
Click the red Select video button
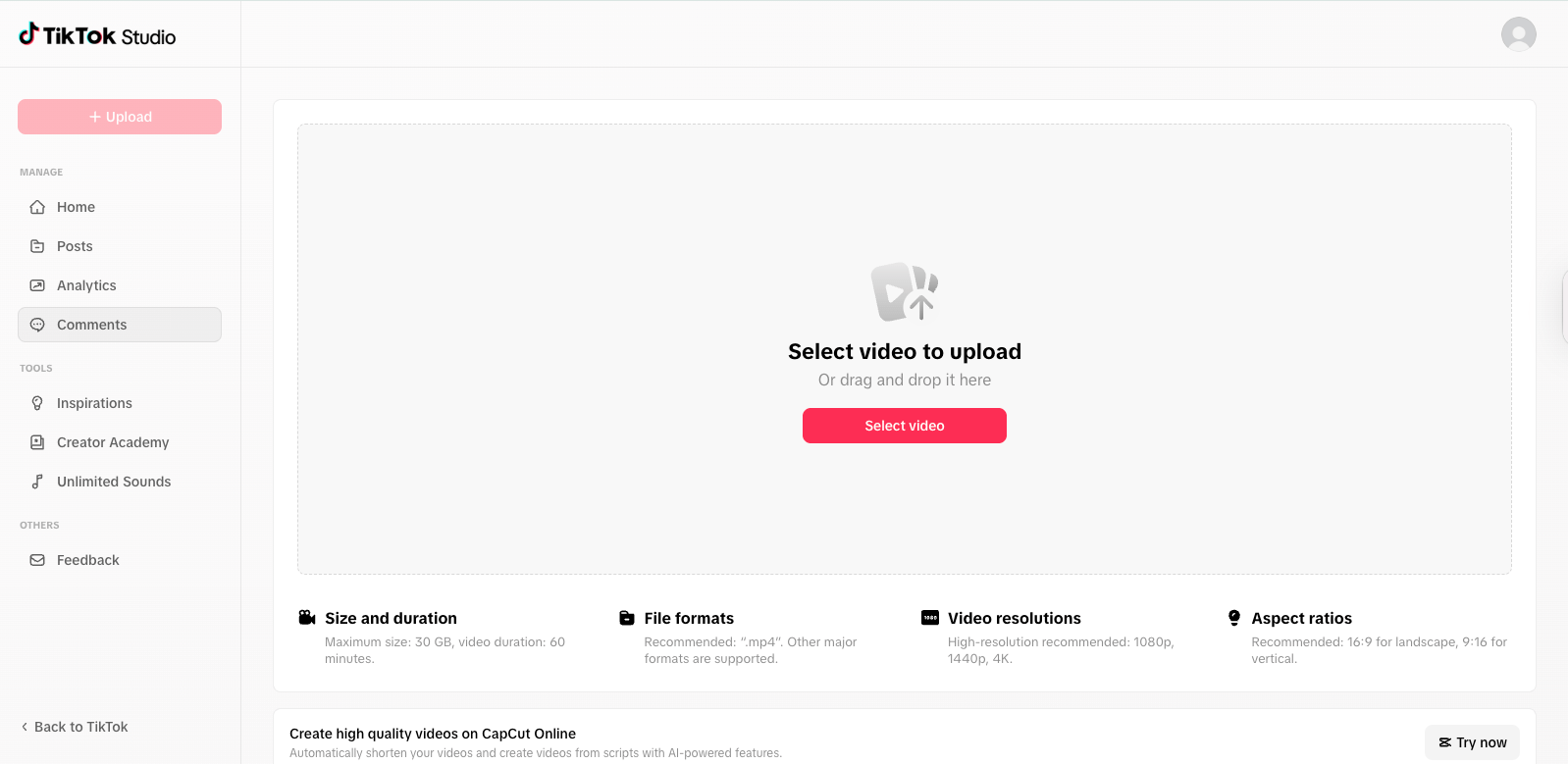(x=905, y=426)
